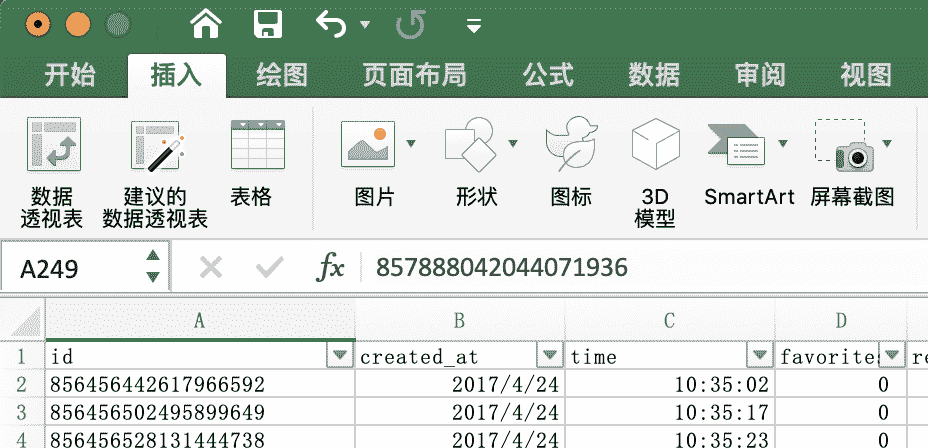The width and height of the screenshot is (928, 448).
Task: Click the fx insert function button
Action: (330, 267)
